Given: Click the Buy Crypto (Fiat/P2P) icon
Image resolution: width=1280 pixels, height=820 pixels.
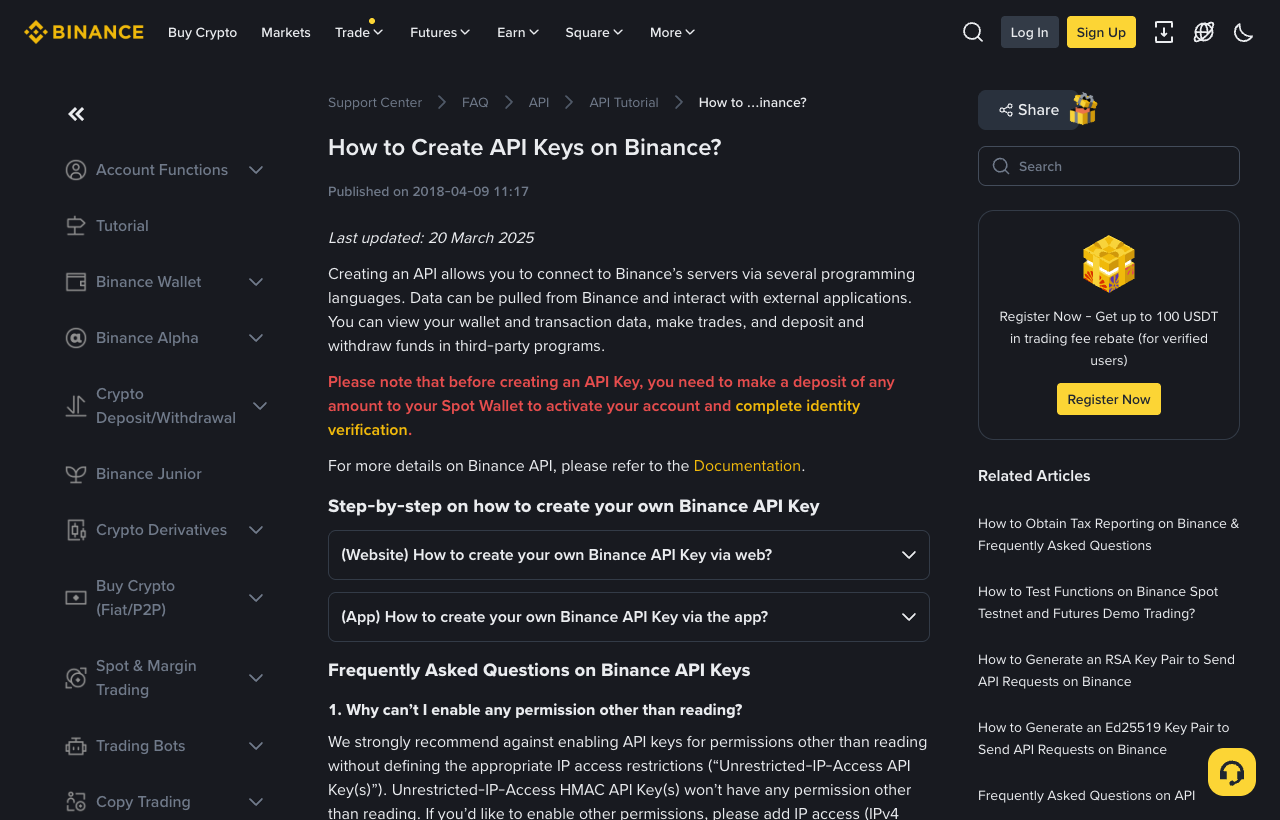Looking at the screenshot, I should point(76,598).
